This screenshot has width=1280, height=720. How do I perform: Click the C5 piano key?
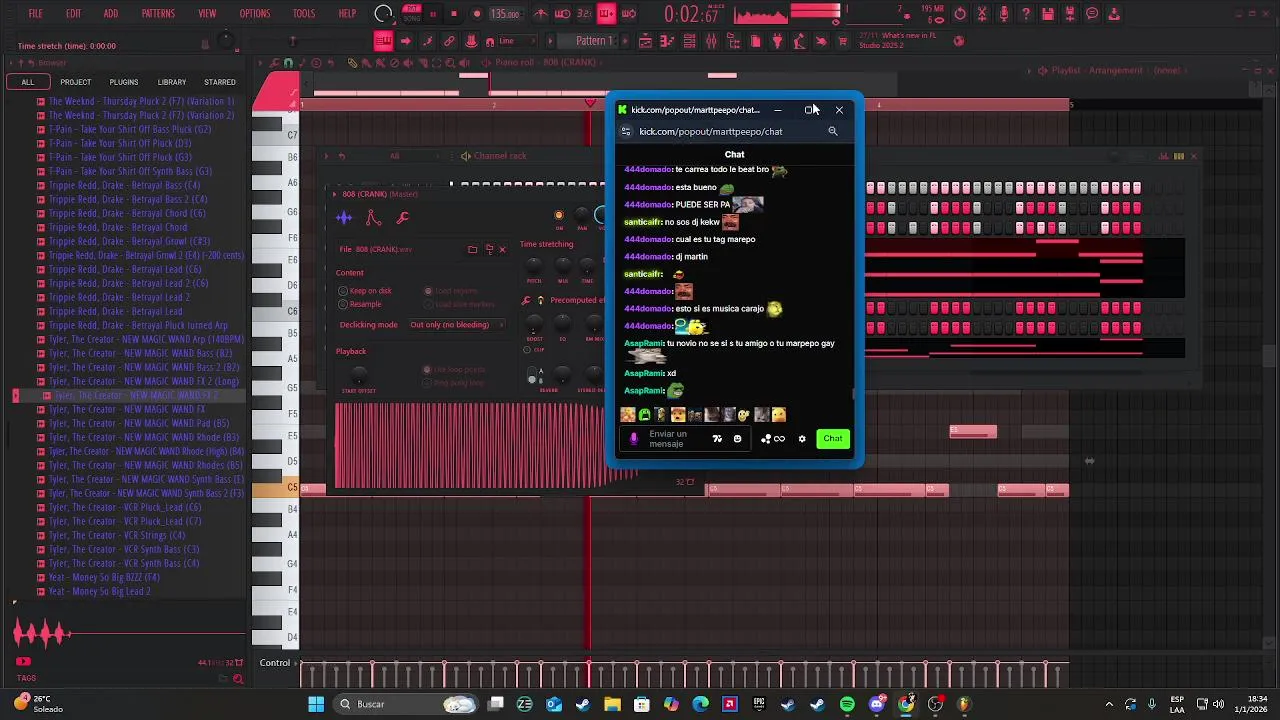[275, 488]
